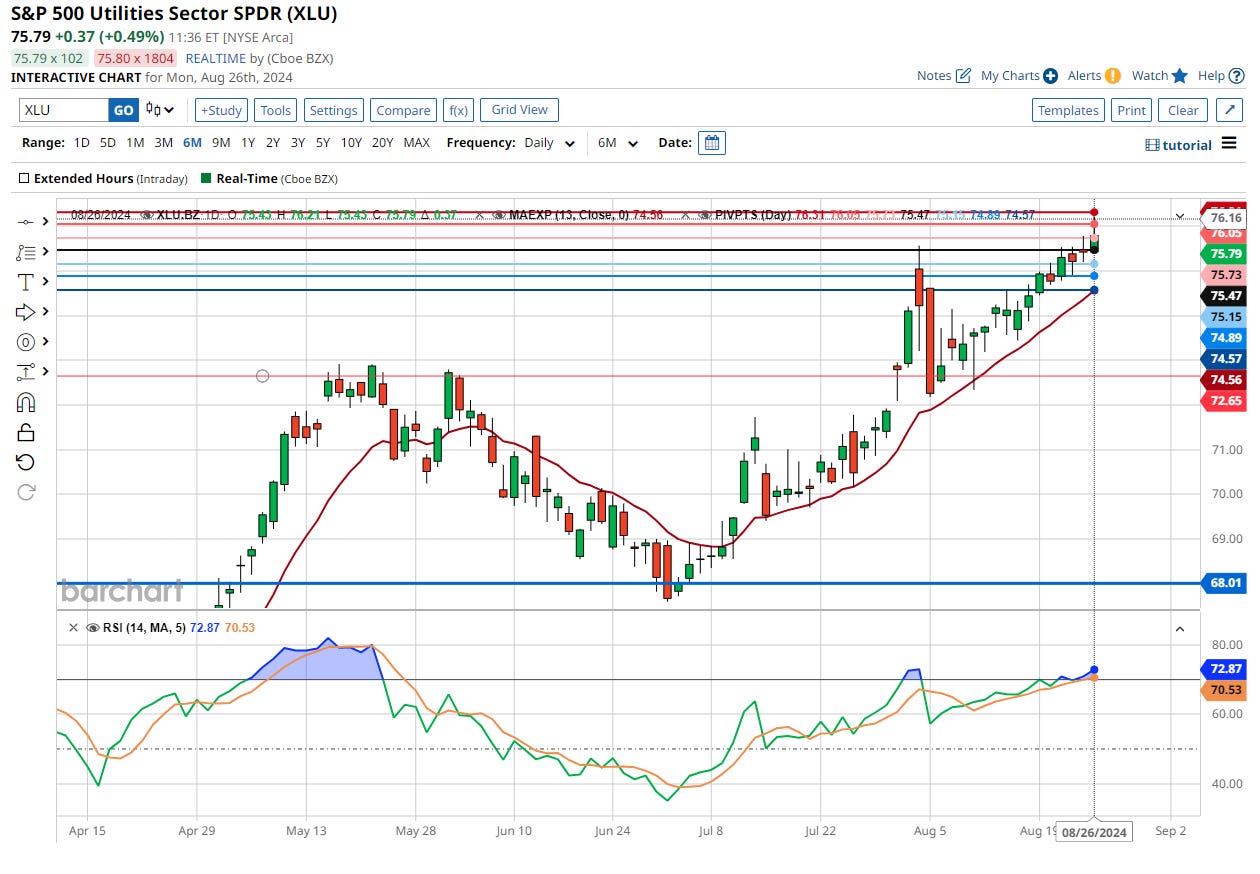Toggle Extended Hours checkbox
The image size is (1260, 874).
[24, 179]
